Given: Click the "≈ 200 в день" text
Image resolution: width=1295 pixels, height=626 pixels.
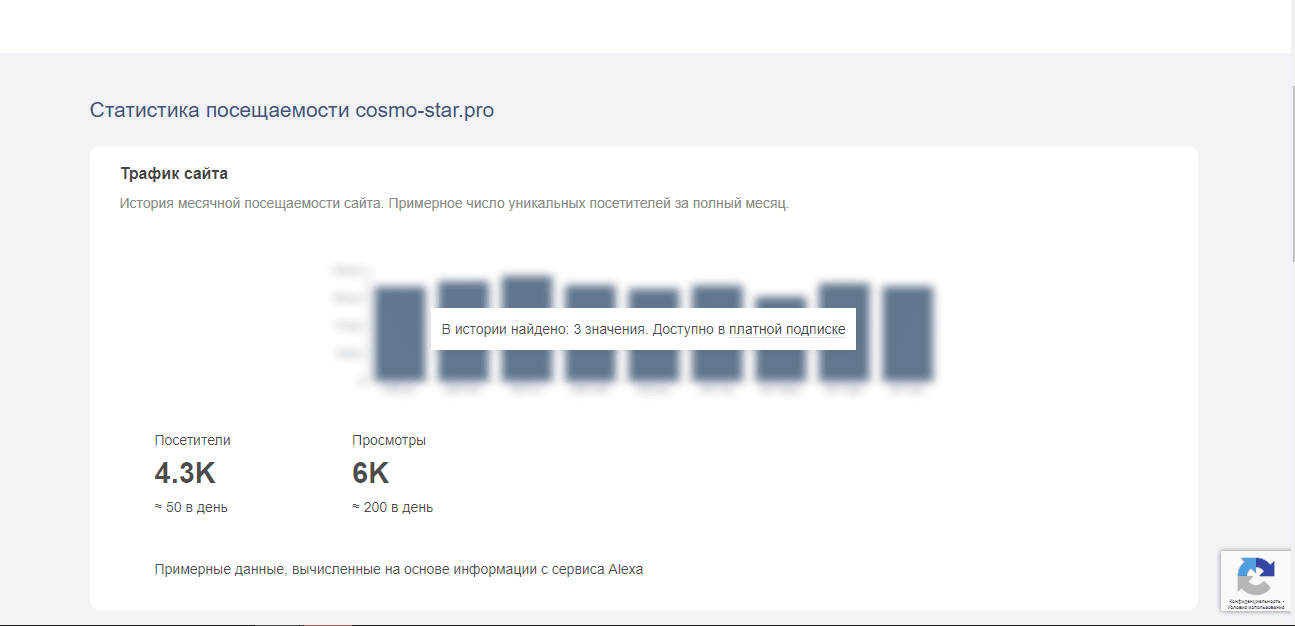Looking at the screenshot, I should 392,506.
